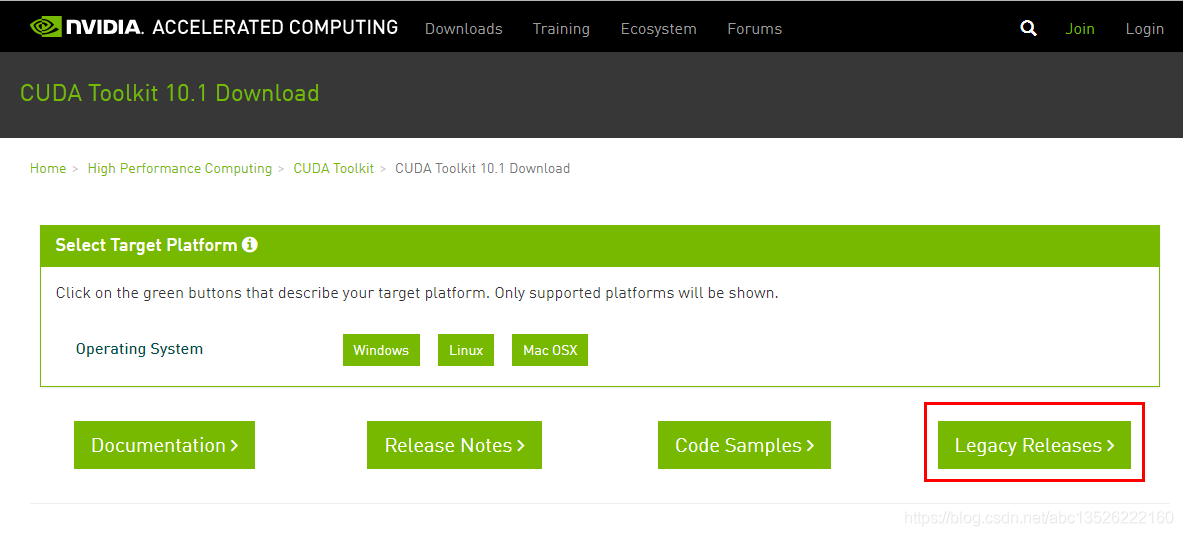1183x536 pixels.
Task: Click the Join link
Action: pyautogui.click(x=1080, y=29)
